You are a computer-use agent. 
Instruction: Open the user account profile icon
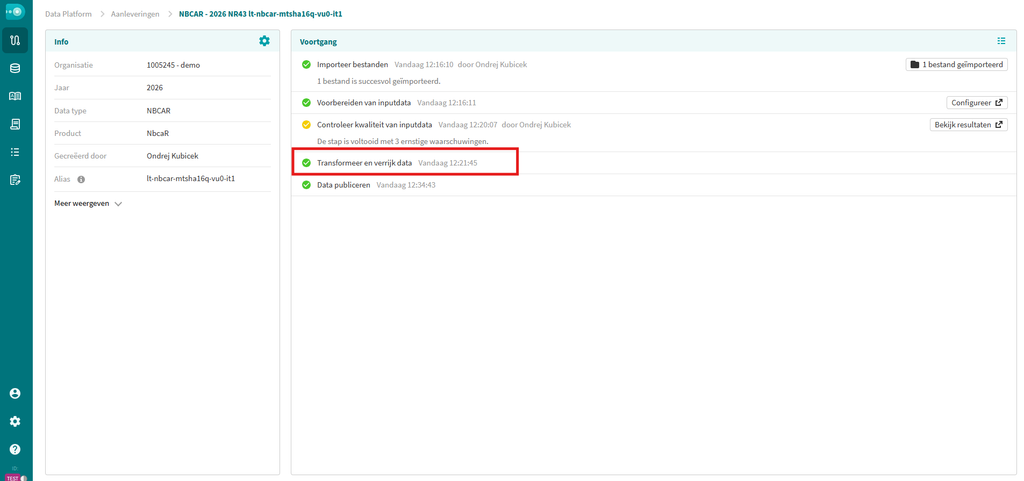tap(15, 394)
